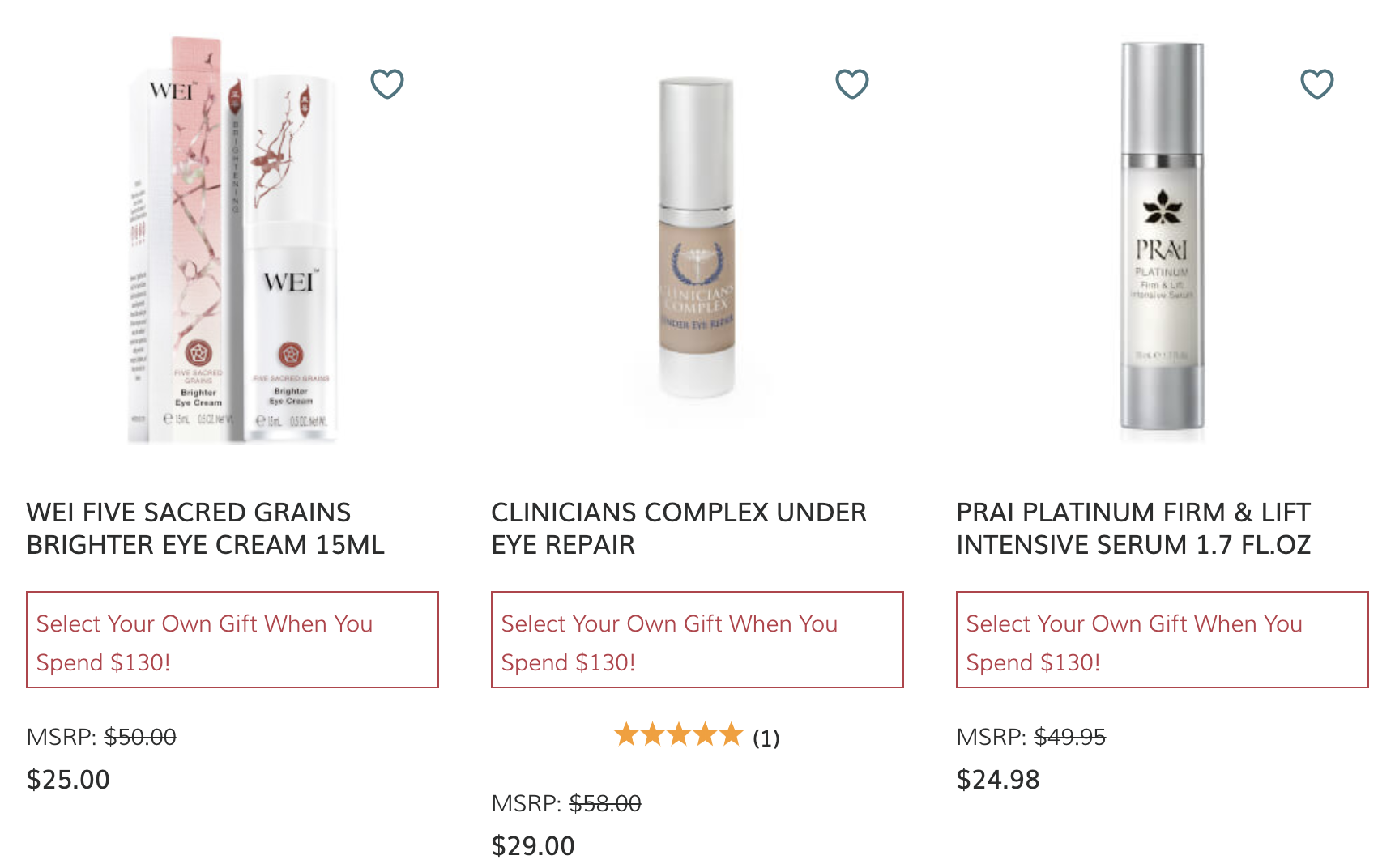This screenshot has height=868, width=1395.
Task: Open Clinicians Complex Under Eye Repair title
Action: click(679, 529)
